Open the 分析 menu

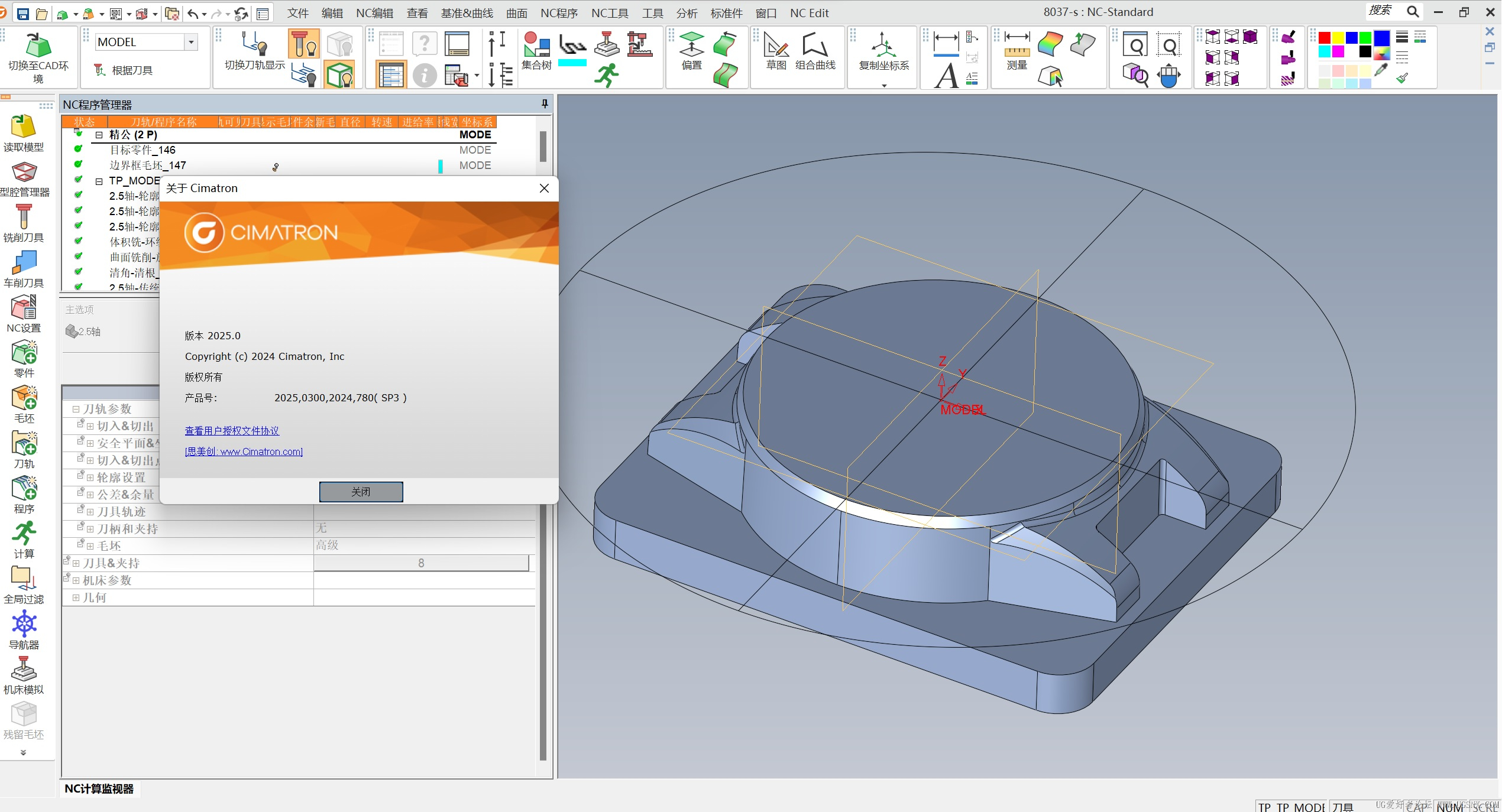pyautogui.click(x=687, y=13)
